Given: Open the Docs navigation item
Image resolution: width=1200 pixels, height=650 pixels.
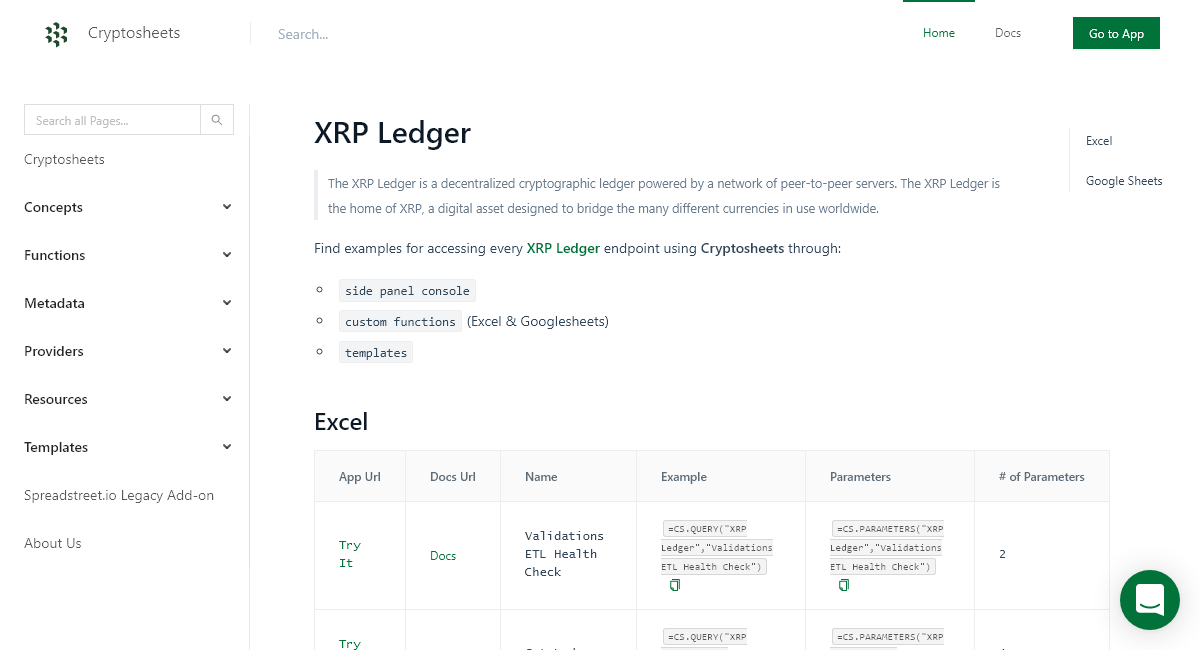Looking at the screenshot, I should (1007, 33).
